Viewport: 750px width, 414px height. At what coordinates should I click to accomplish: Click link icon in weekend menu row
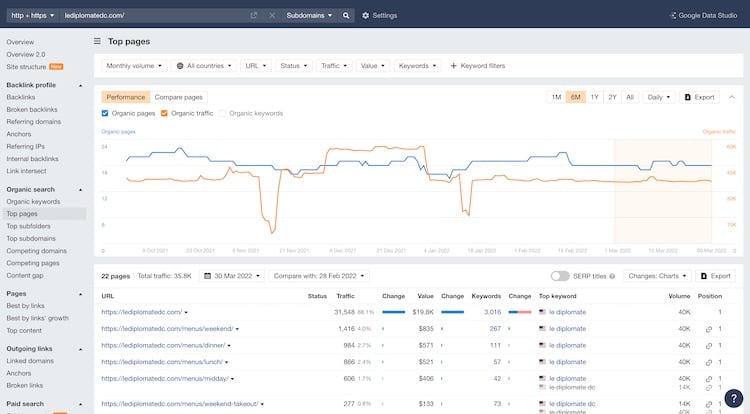pyautogui.click(x=708, y=329)
